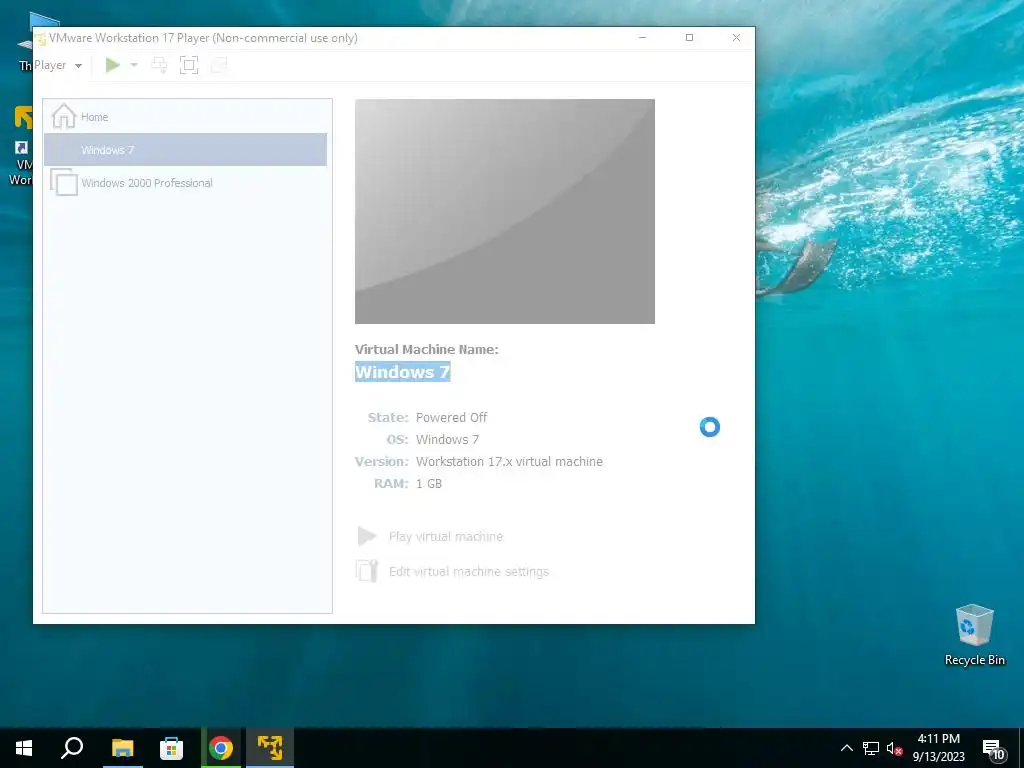Viewport: 1024px width, 768px height.
Task: Click the VMware Player taskbar icon
Action: pos(270,748)
